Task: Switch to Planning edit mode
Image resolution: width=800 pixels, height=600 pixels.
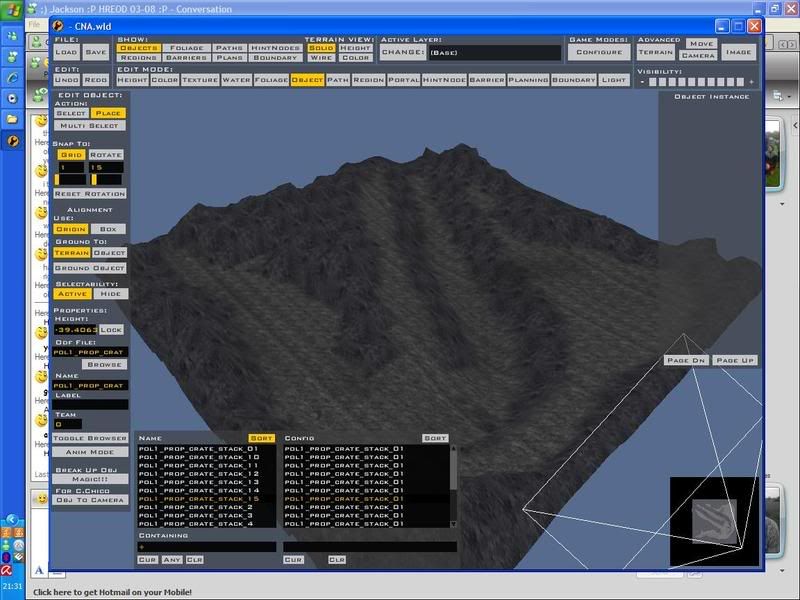Action: coord(529,80)
